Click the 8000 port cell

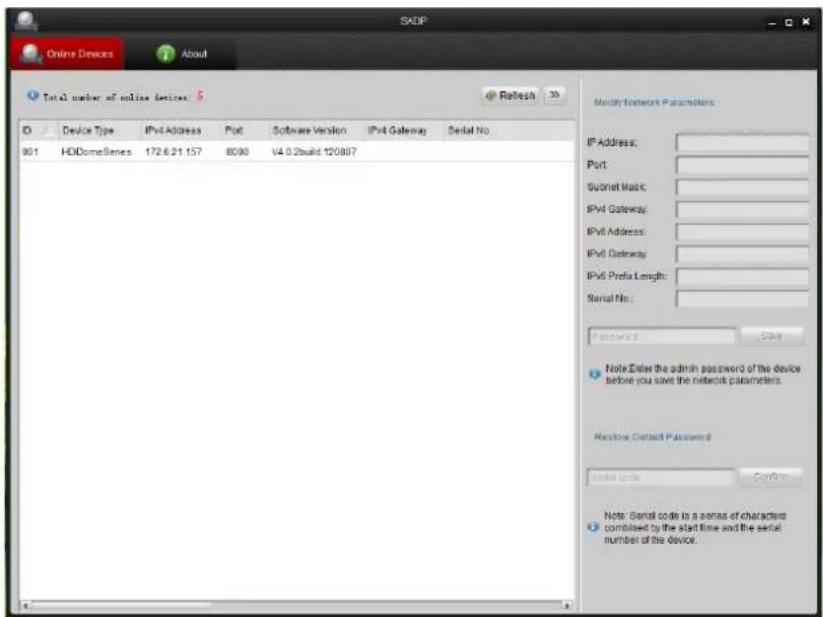click(x=237, y=152)
